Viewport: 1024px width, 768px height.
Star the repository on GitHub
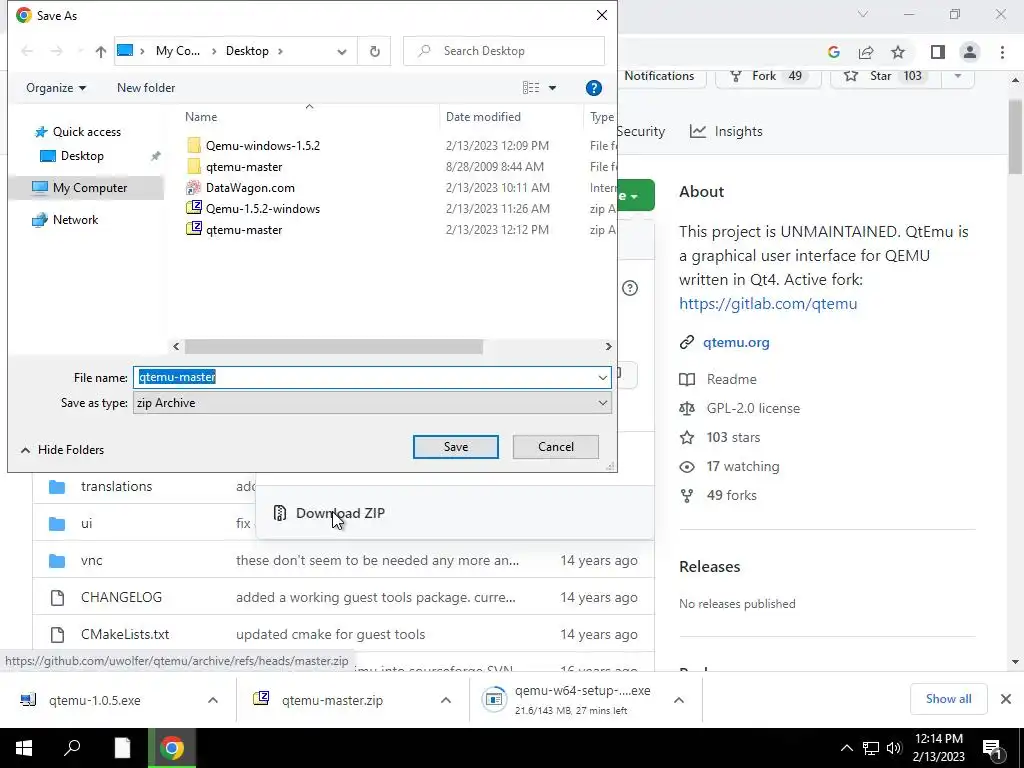click(885, 76)
